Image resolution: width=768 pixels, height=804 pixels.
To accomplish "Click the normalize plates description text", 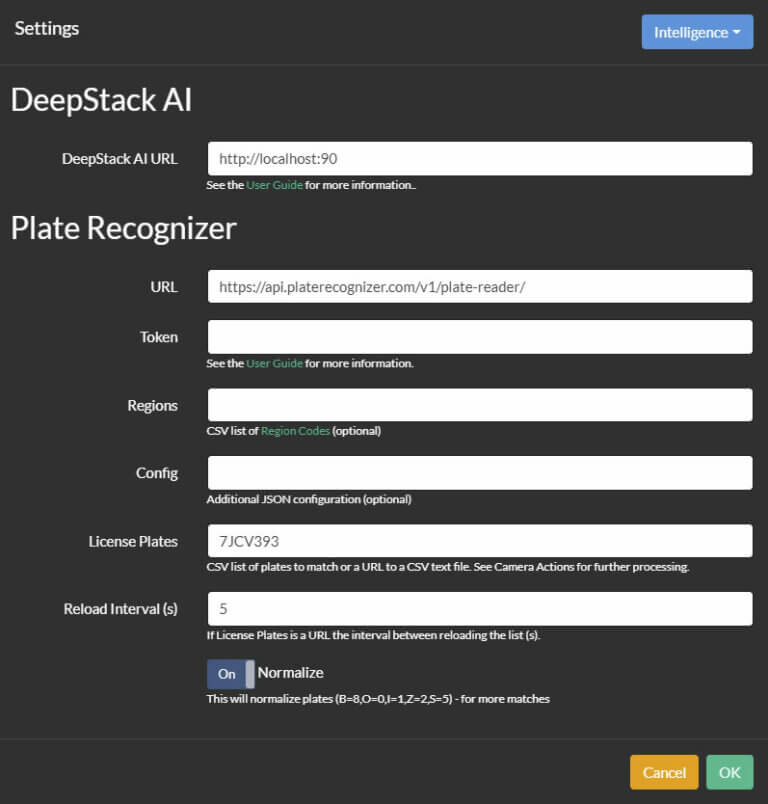I will (378, 699).
